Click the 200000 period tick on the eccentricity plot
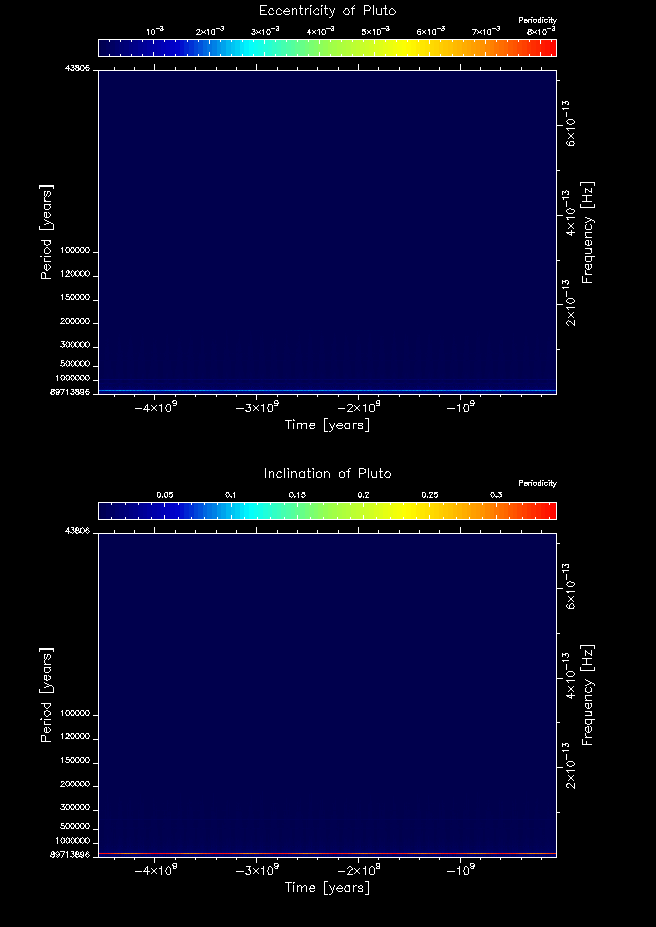This screenshot has width=656, height=927. tap(76, 322)
